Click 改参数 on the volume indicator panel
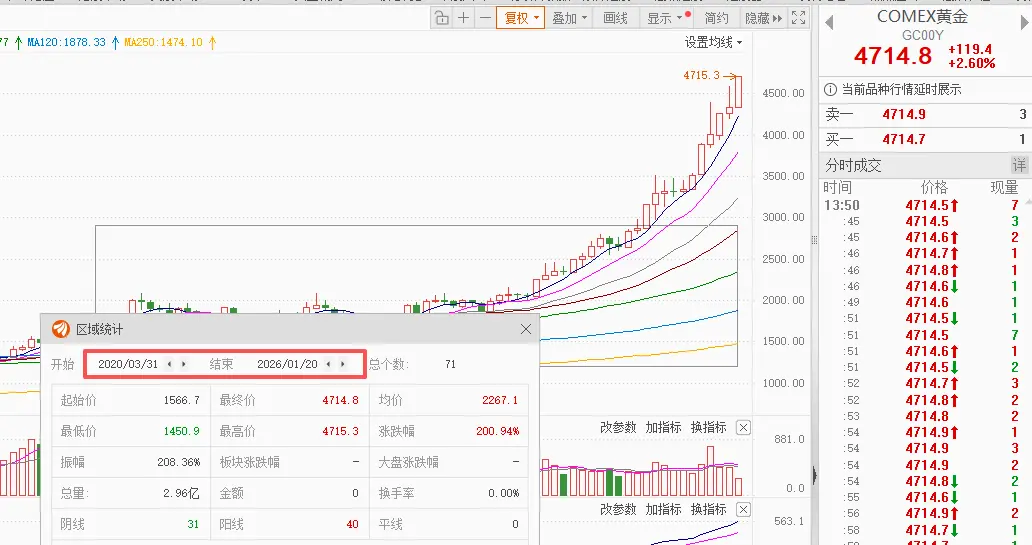The image size is (1032, 545). (x=618, y=427)
